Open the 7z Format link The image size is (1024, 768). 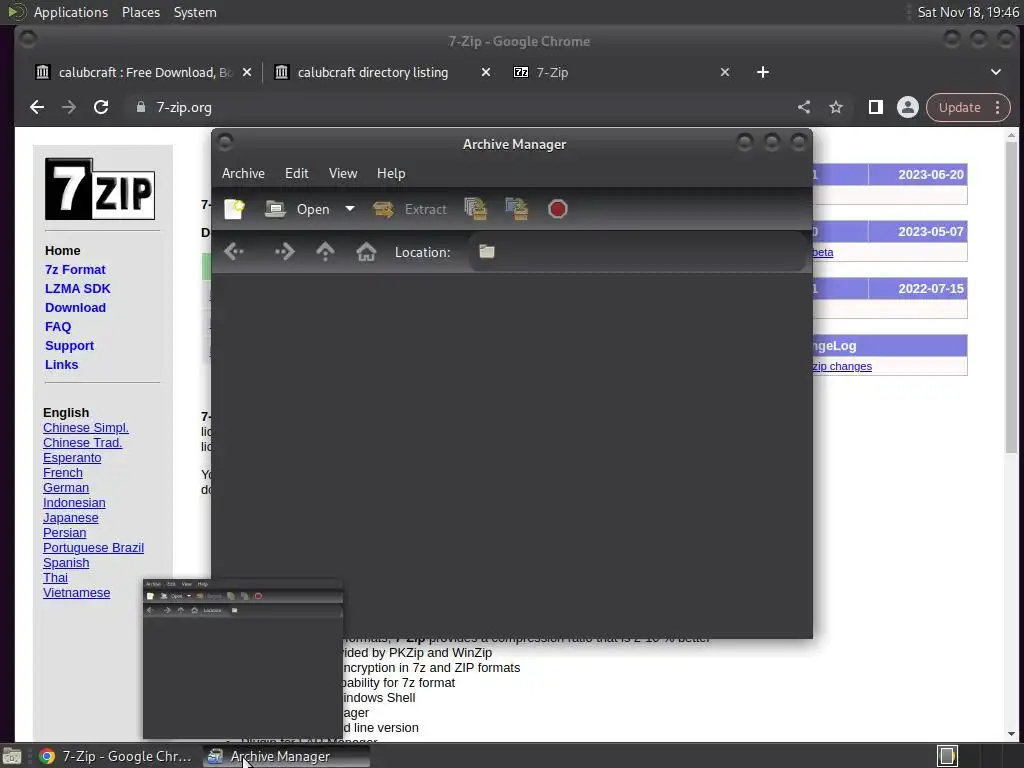pyautogui.click(x=75, y=270)
